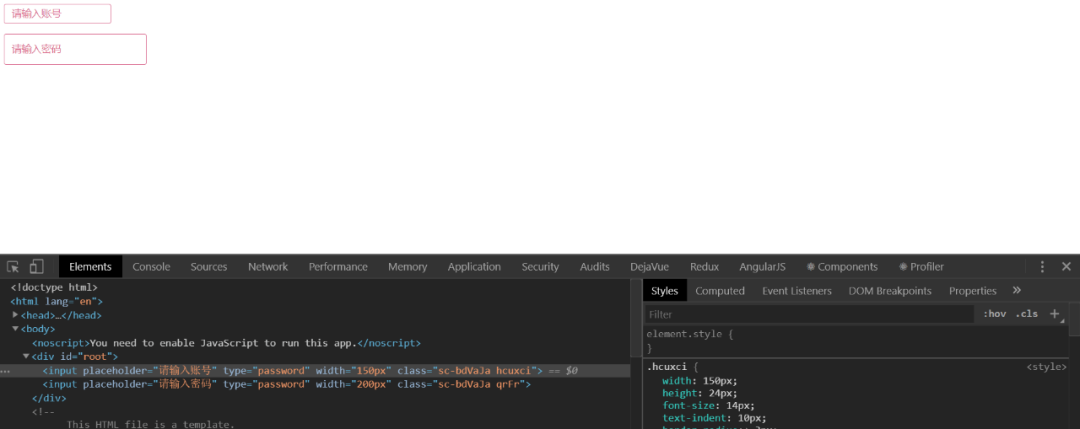Focus the 请输入密码 input box

tap(75, 49)
